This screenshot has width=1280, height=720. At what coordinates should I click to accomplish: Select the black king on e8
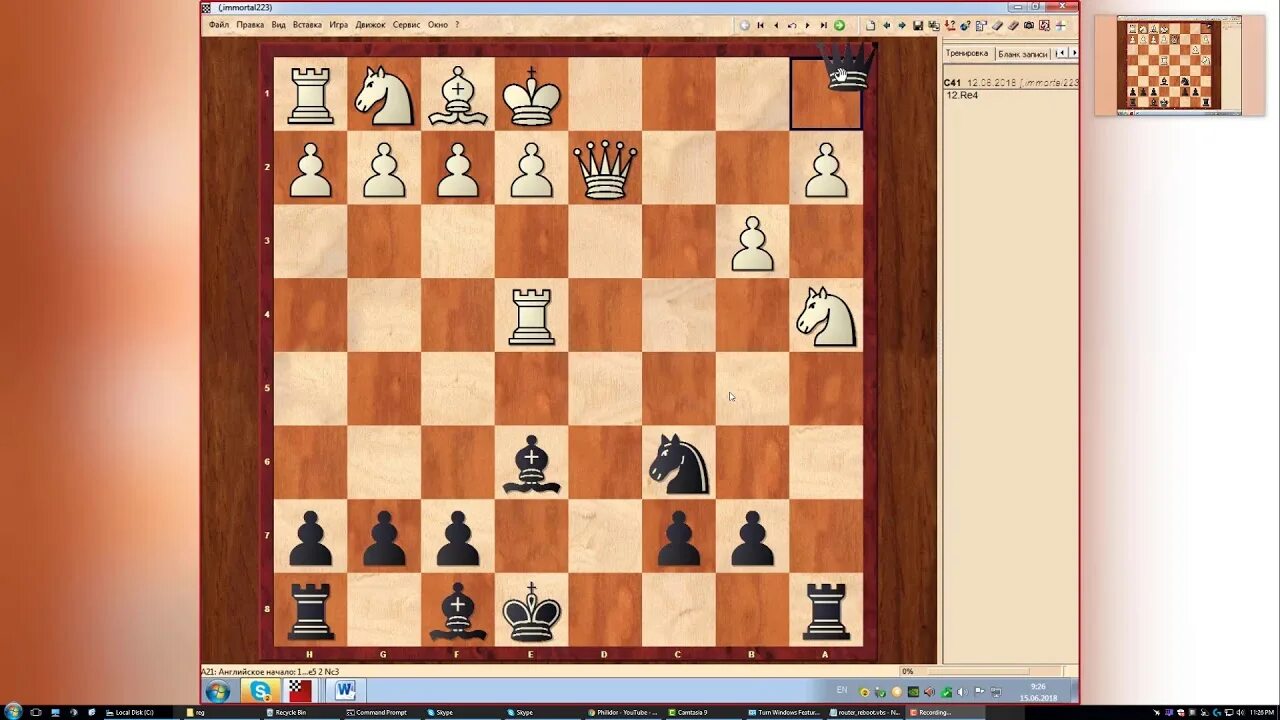tap(531, 610)
